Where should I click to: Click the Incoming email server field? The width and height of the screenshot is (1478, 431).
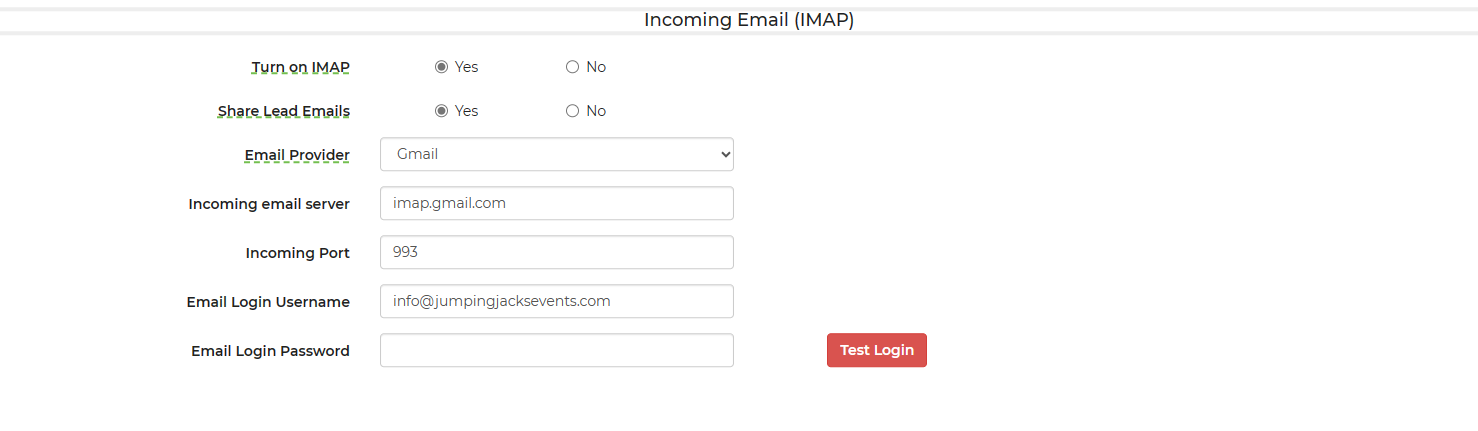tap(556, 203)
